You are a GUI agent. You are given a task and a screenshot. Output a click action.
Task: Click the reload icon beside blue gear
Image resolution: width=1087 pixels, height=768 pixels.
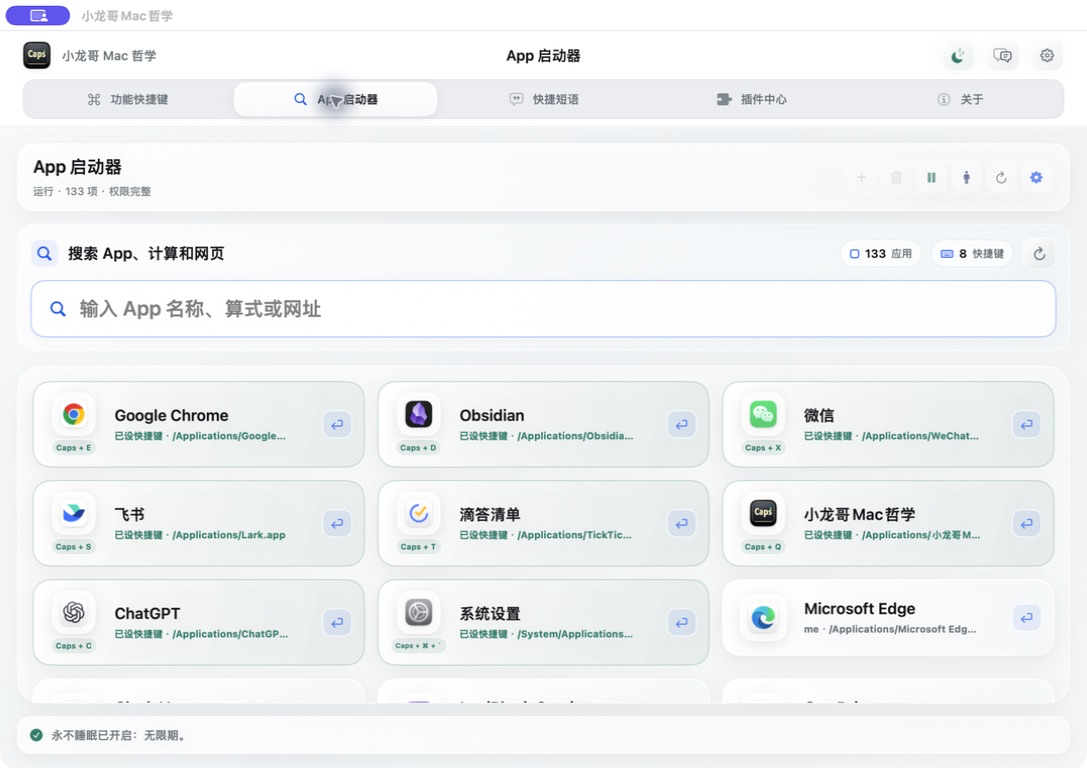pyautogui.click(x=1001, y=177)
